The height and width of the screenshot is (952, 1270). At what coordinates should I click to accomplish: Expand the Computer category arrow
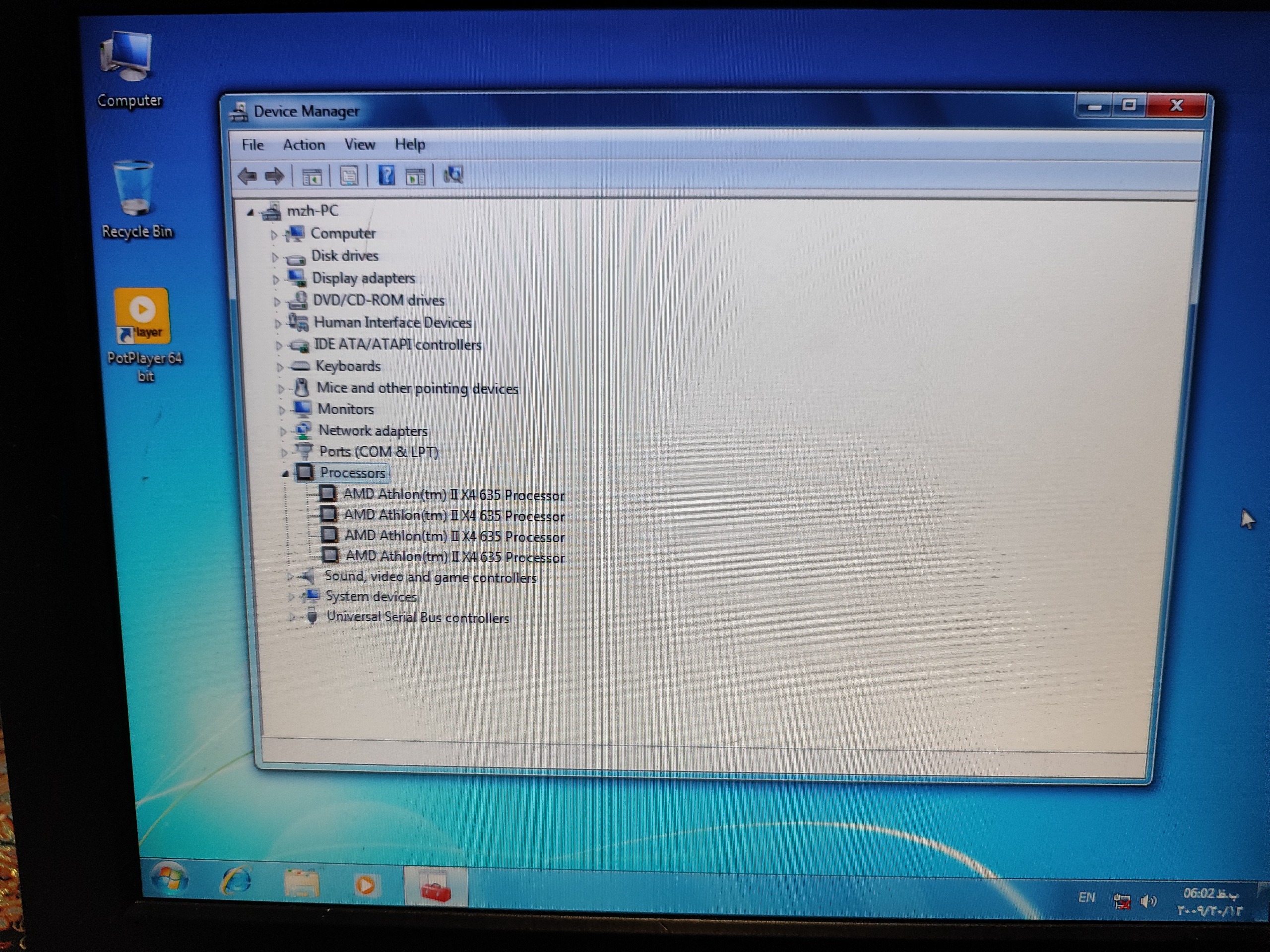[274, 235]
